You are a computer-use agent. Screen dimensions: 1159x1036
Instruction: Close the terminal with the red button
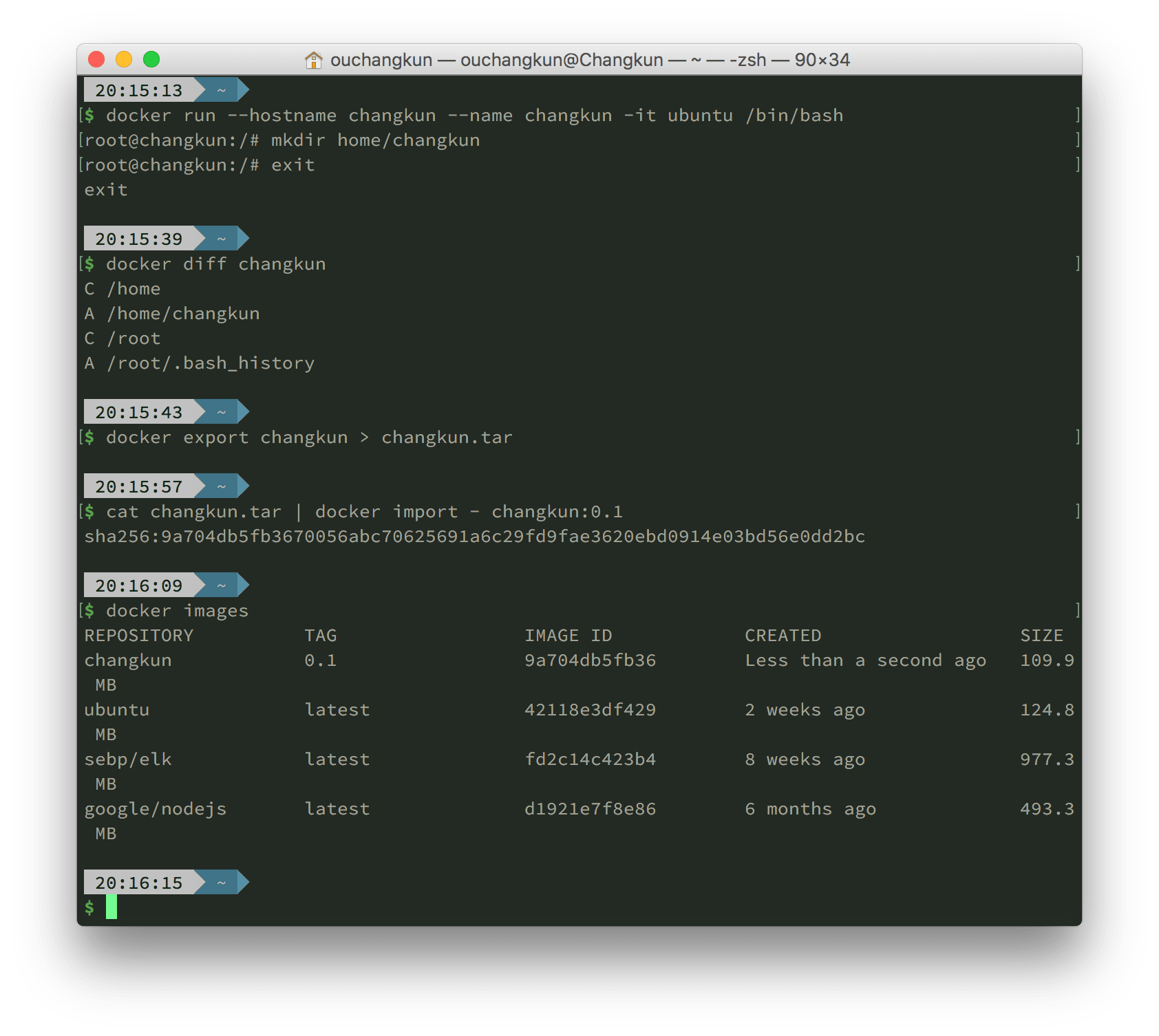click(x=97, y=60)
